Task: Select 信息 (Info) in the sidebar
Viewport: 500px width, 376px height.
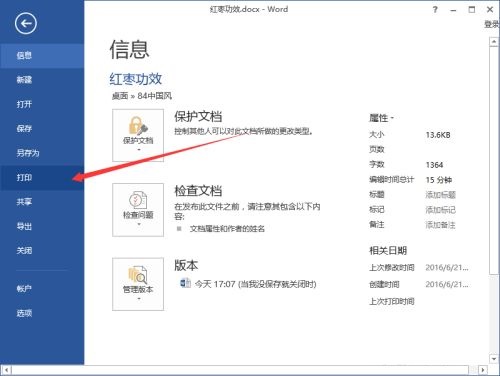Action: [x=42, y=55]
